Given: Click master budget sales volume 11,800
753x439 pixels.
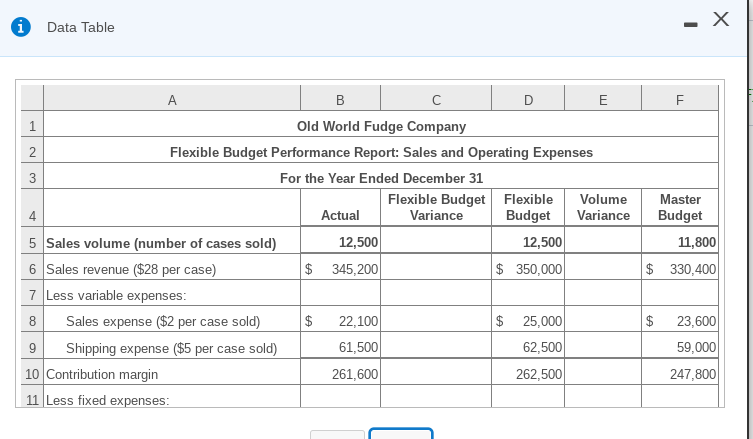Looking at the screenshot, I should point(696,242).
